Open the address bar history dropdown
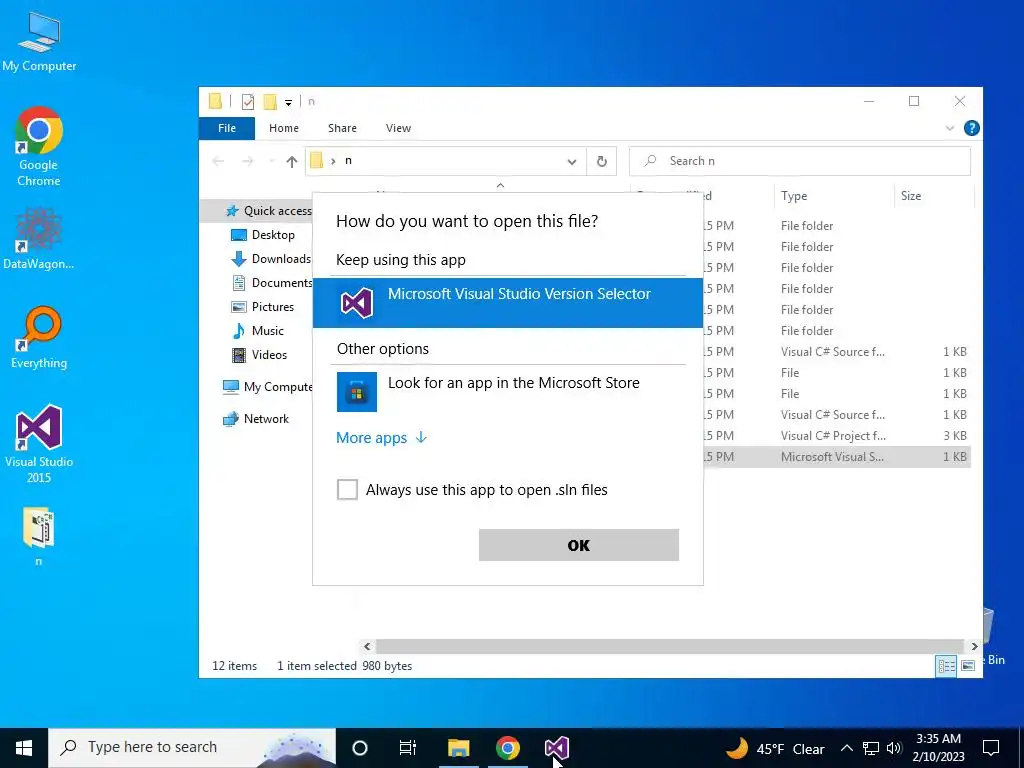The image size is (1024, 768). coord(571,161)
